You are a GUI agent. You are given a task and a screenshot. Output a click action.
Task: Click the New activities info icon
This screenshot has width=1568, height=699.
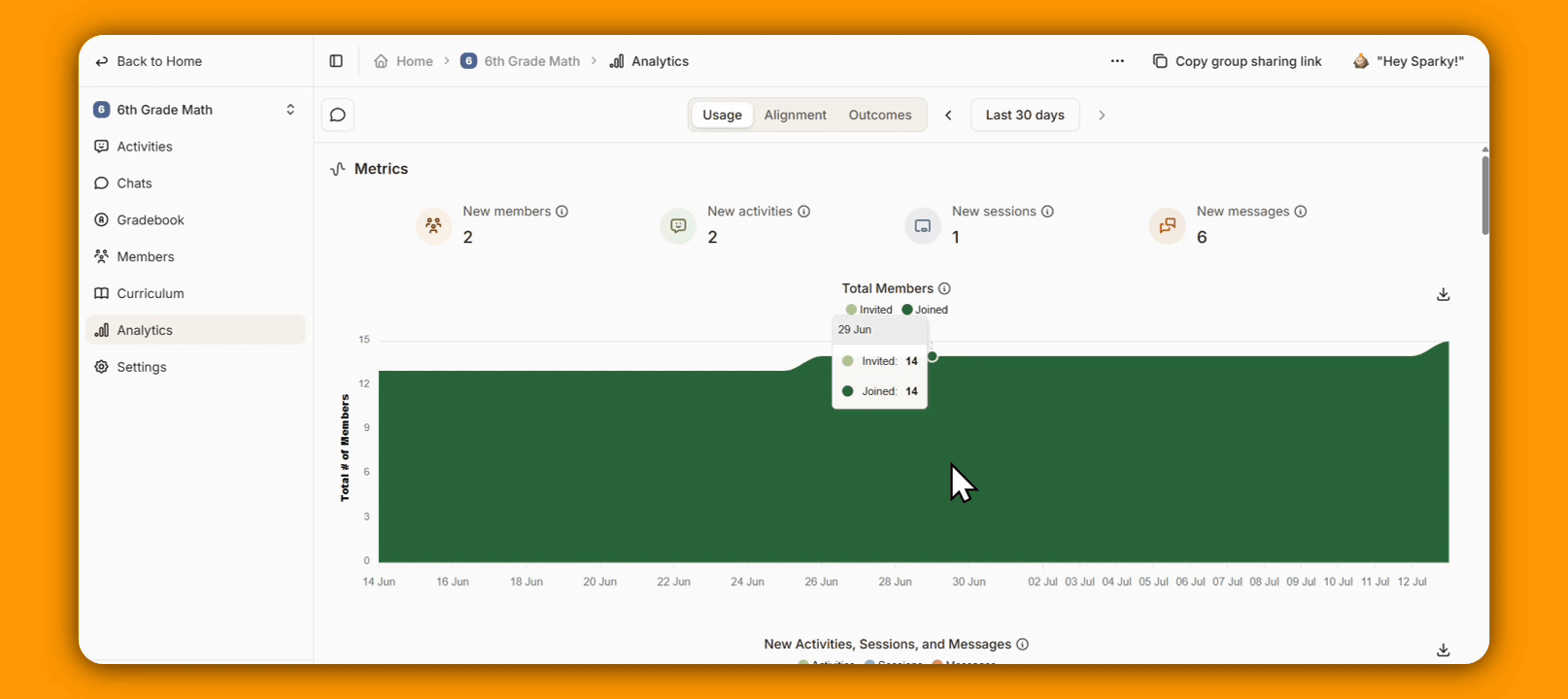pos(803,212)
